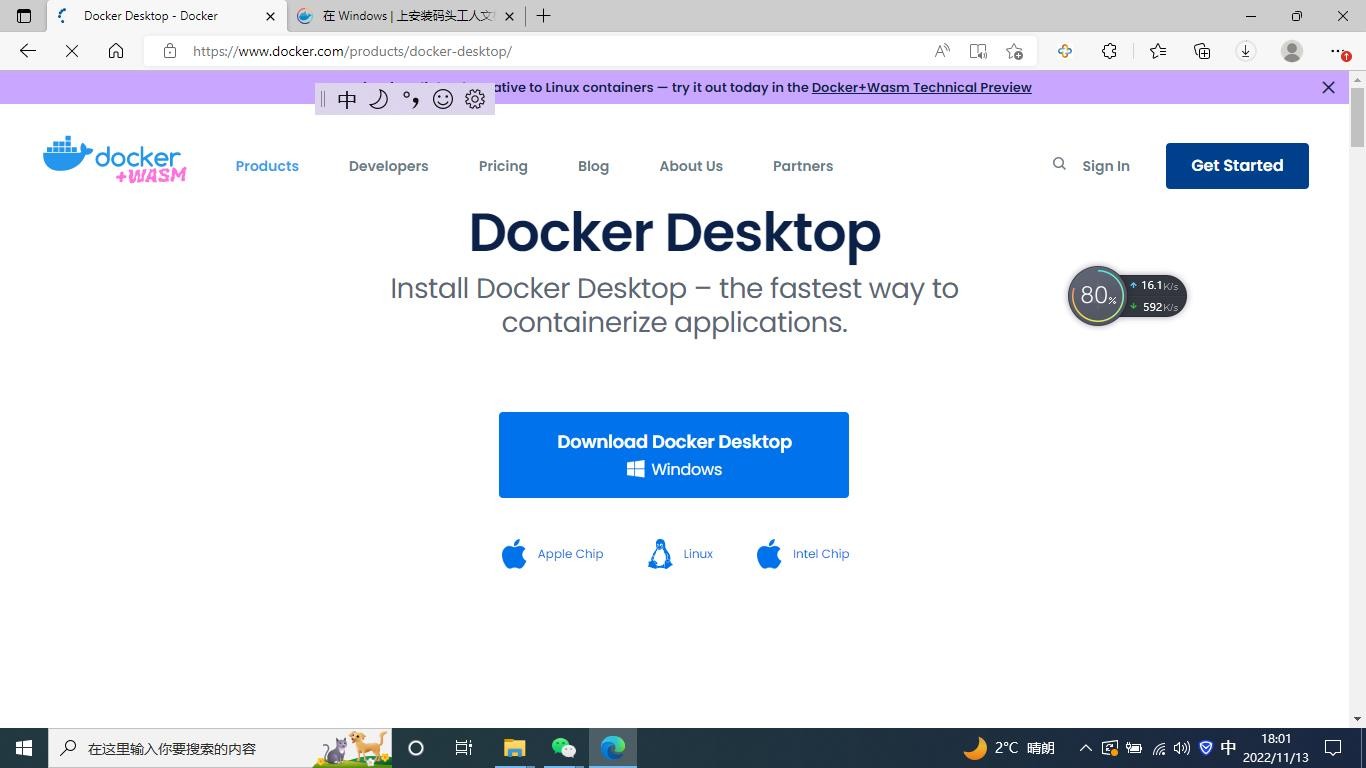Click the page vertical scrollbar
This screenshot has height=768, width=1366.
pyautogui.click(x=1357, y=118)
